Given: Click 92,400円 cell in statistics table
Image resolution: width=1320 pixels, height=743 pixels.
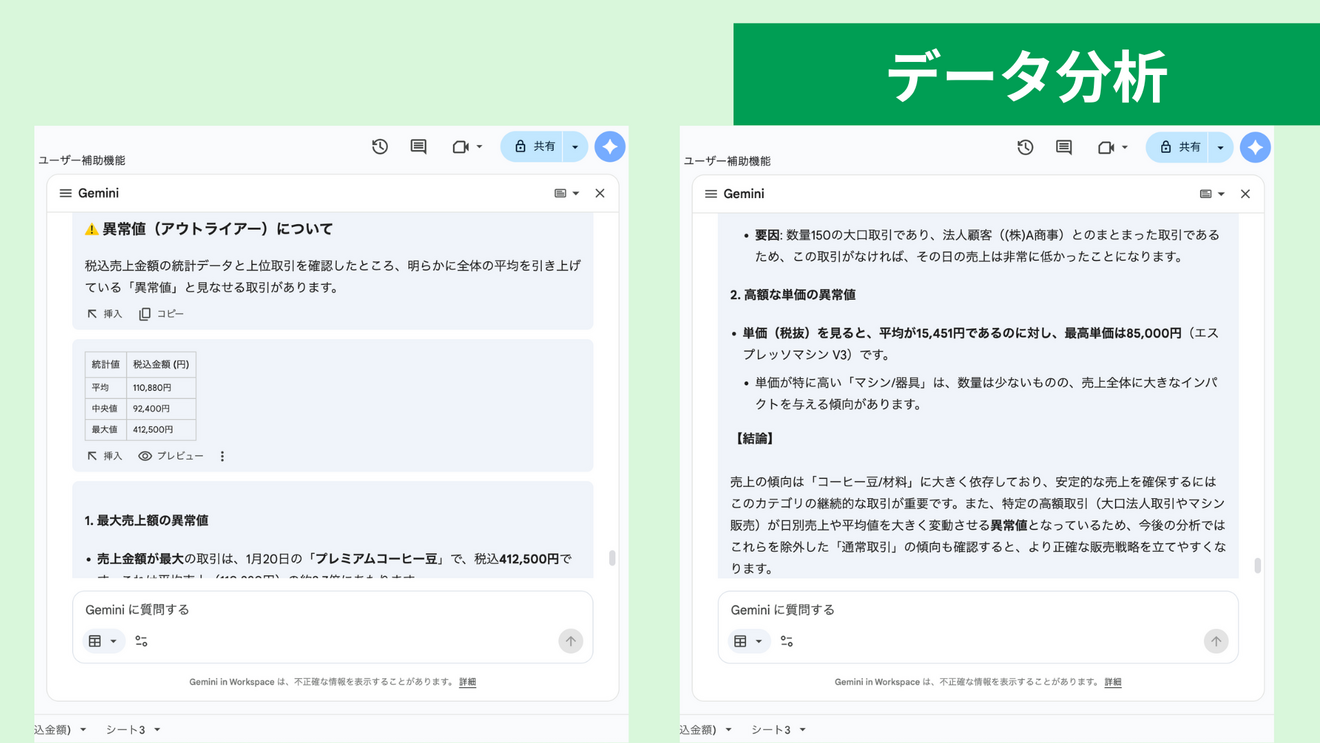Looking at the screenshot, I should [x=161, y=408].
